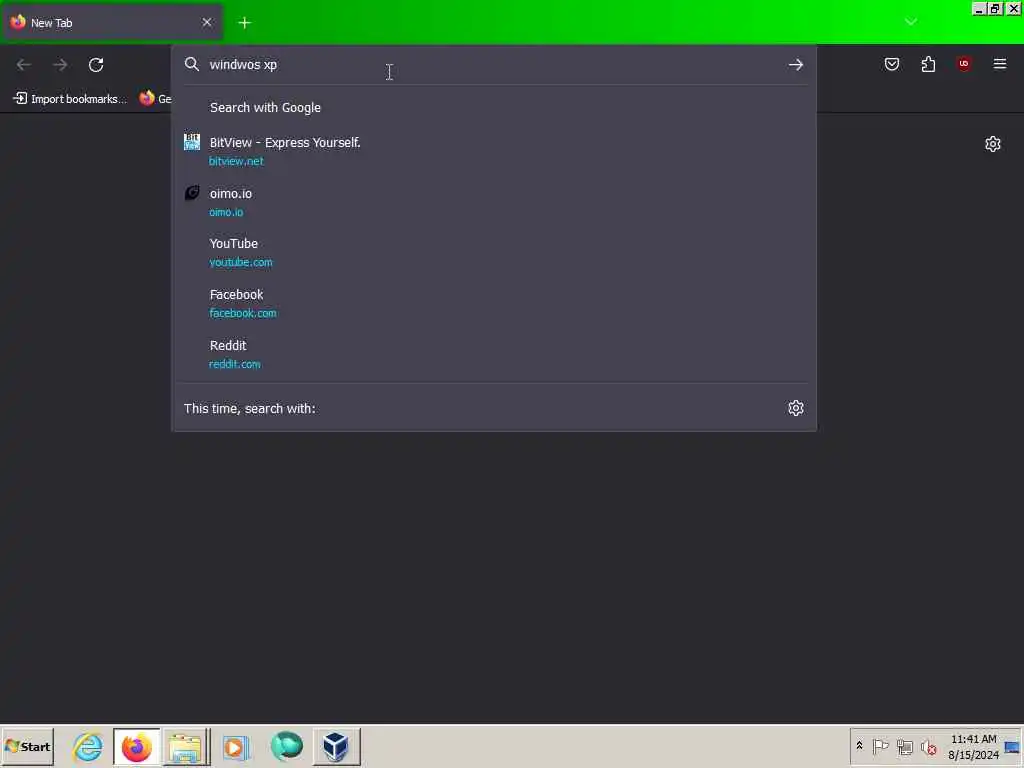1024x768 pixels.
Task: Open the Firefox application menu (hamburger)
Action: [999, 64]
